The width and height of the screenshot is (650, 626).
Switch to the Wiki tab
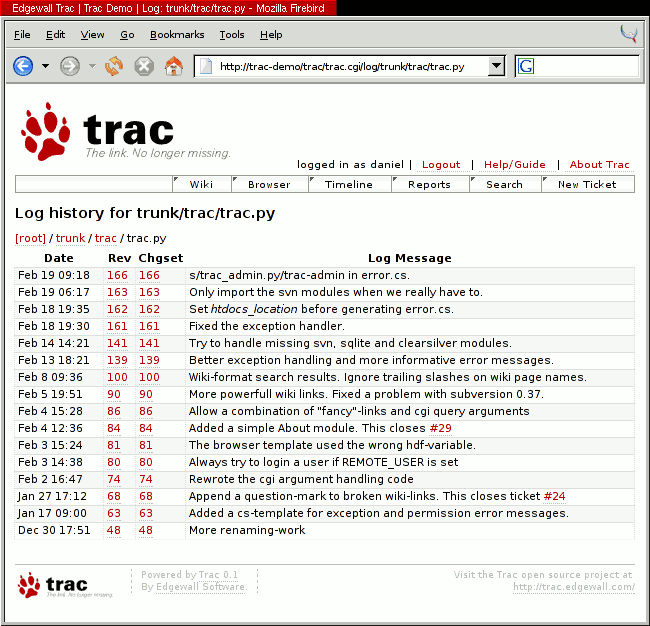click(201, 184)
